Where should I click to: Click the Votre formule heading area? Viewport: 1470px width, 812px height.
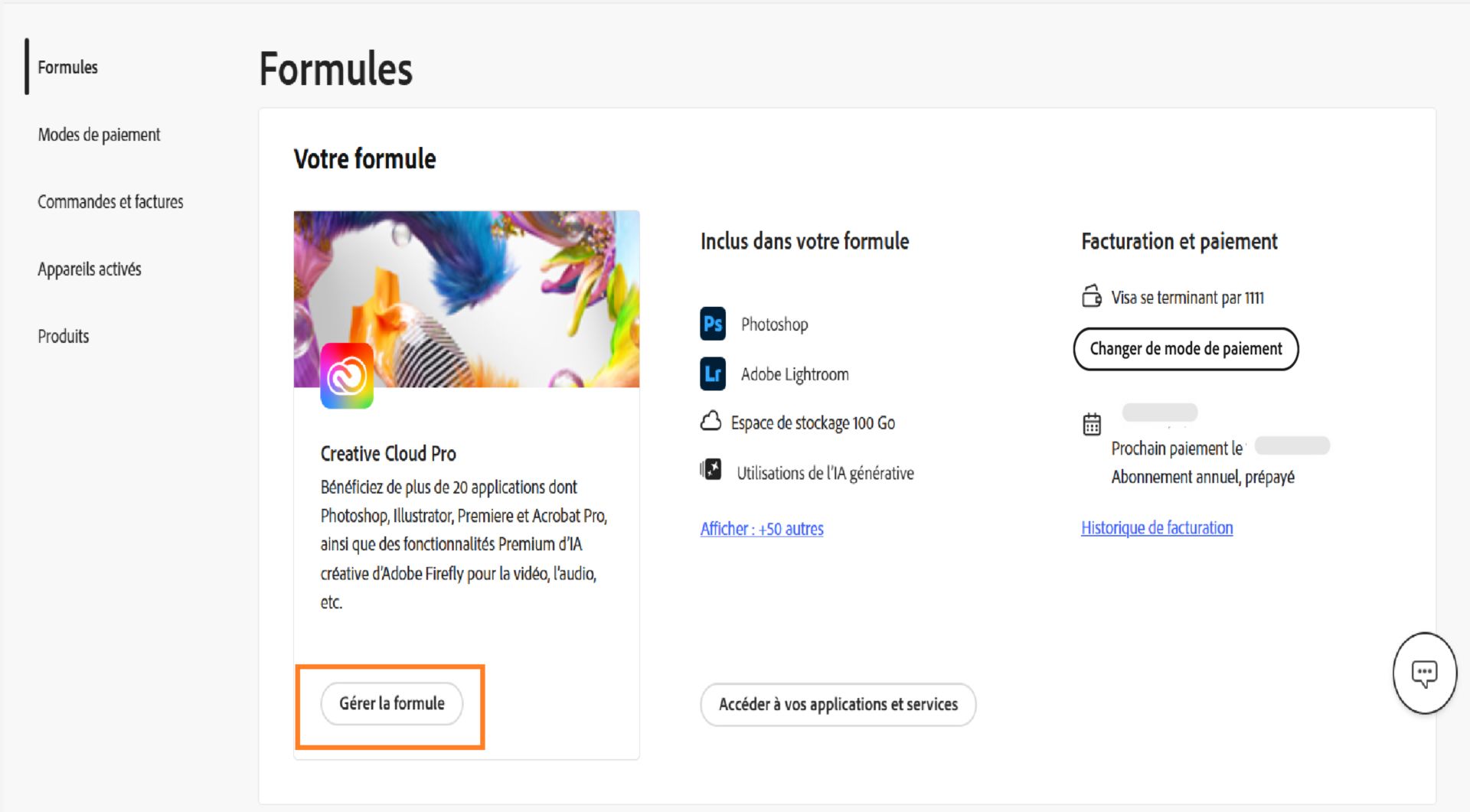click(364, 158)
